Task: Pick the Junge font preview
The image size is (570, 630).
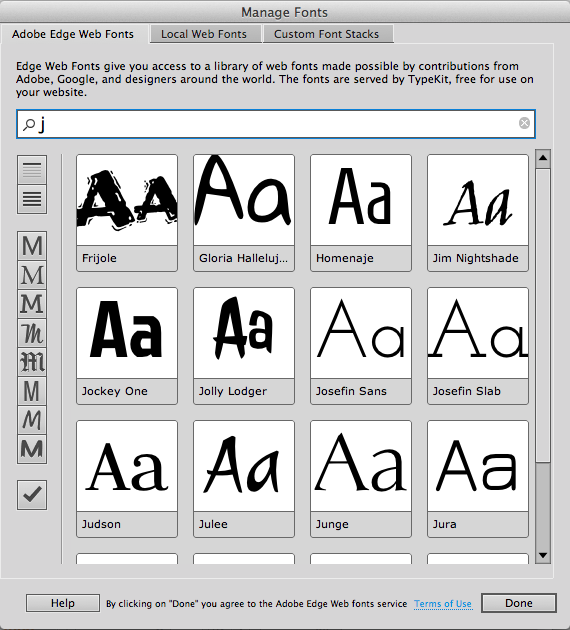Action: pos(361,466)
